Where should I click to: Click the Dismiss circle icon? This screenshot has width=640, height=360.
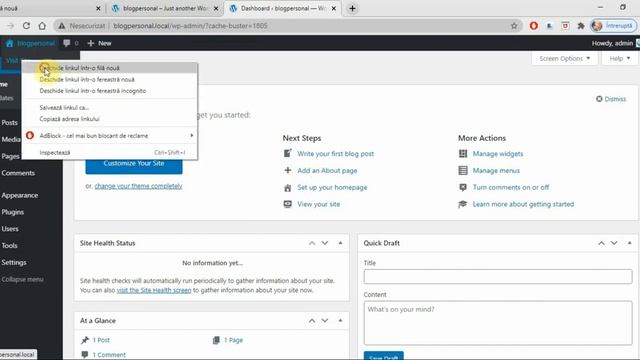(x=599, y=99)
